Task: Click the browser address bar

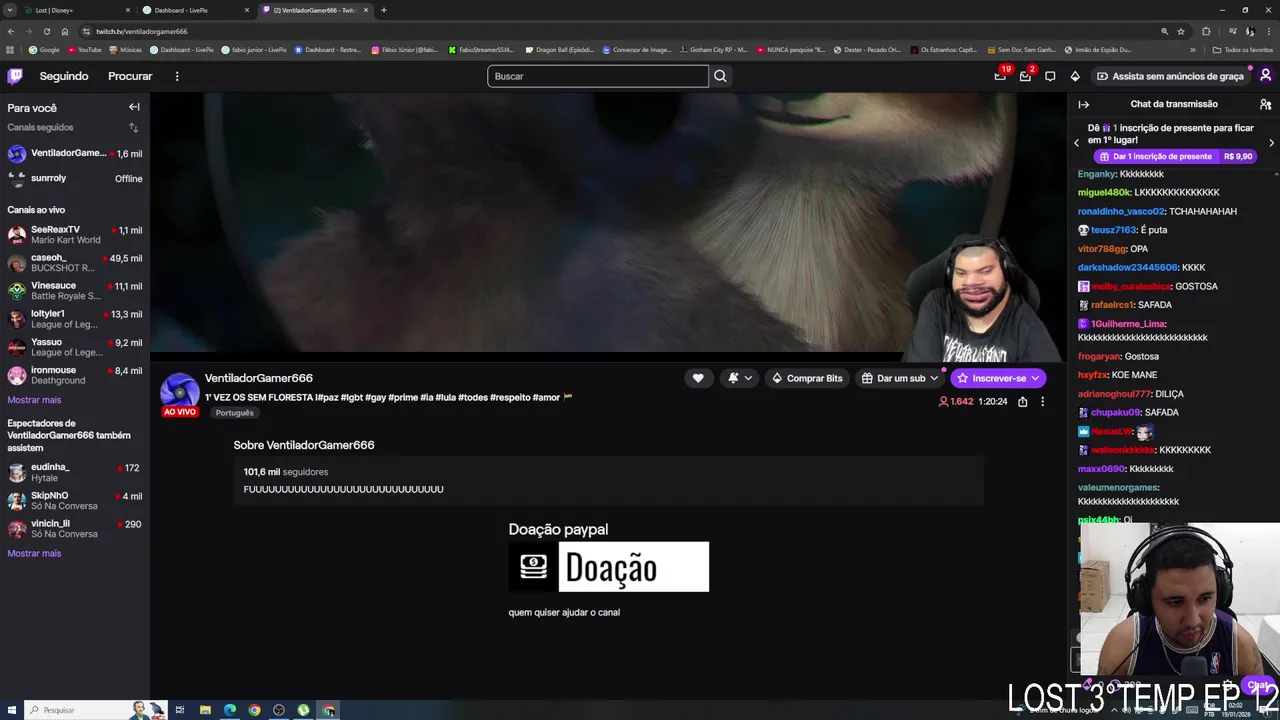Action: (x=620, y=31)
